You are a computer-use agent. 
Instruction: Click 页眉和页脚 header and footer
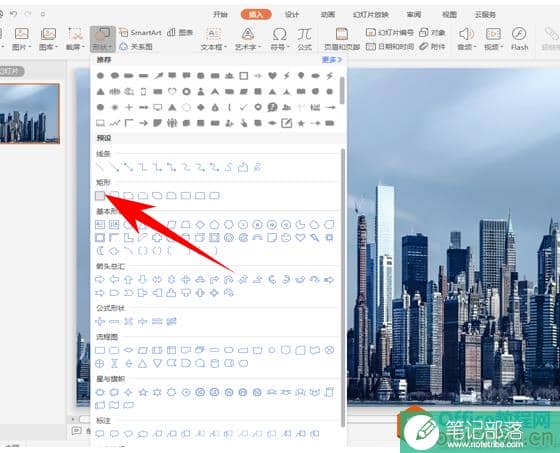342,38
